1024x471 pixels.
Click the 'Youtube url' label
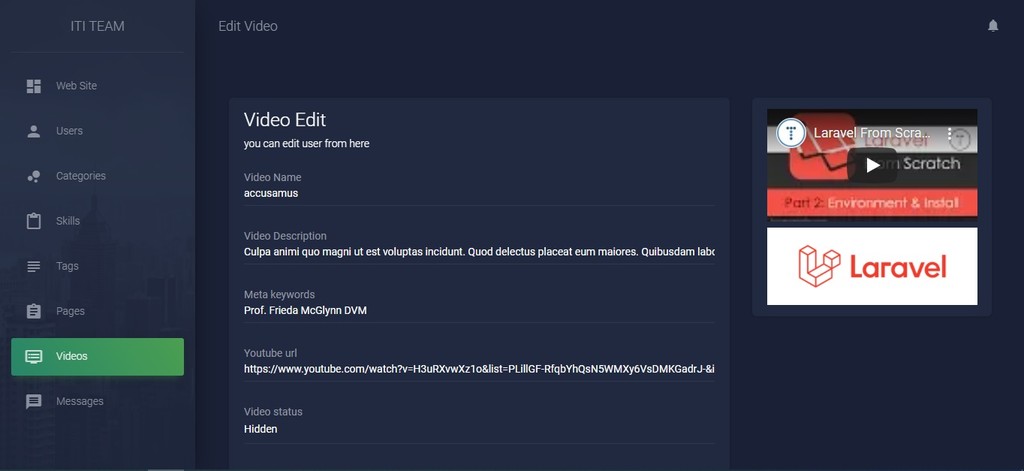270,353
